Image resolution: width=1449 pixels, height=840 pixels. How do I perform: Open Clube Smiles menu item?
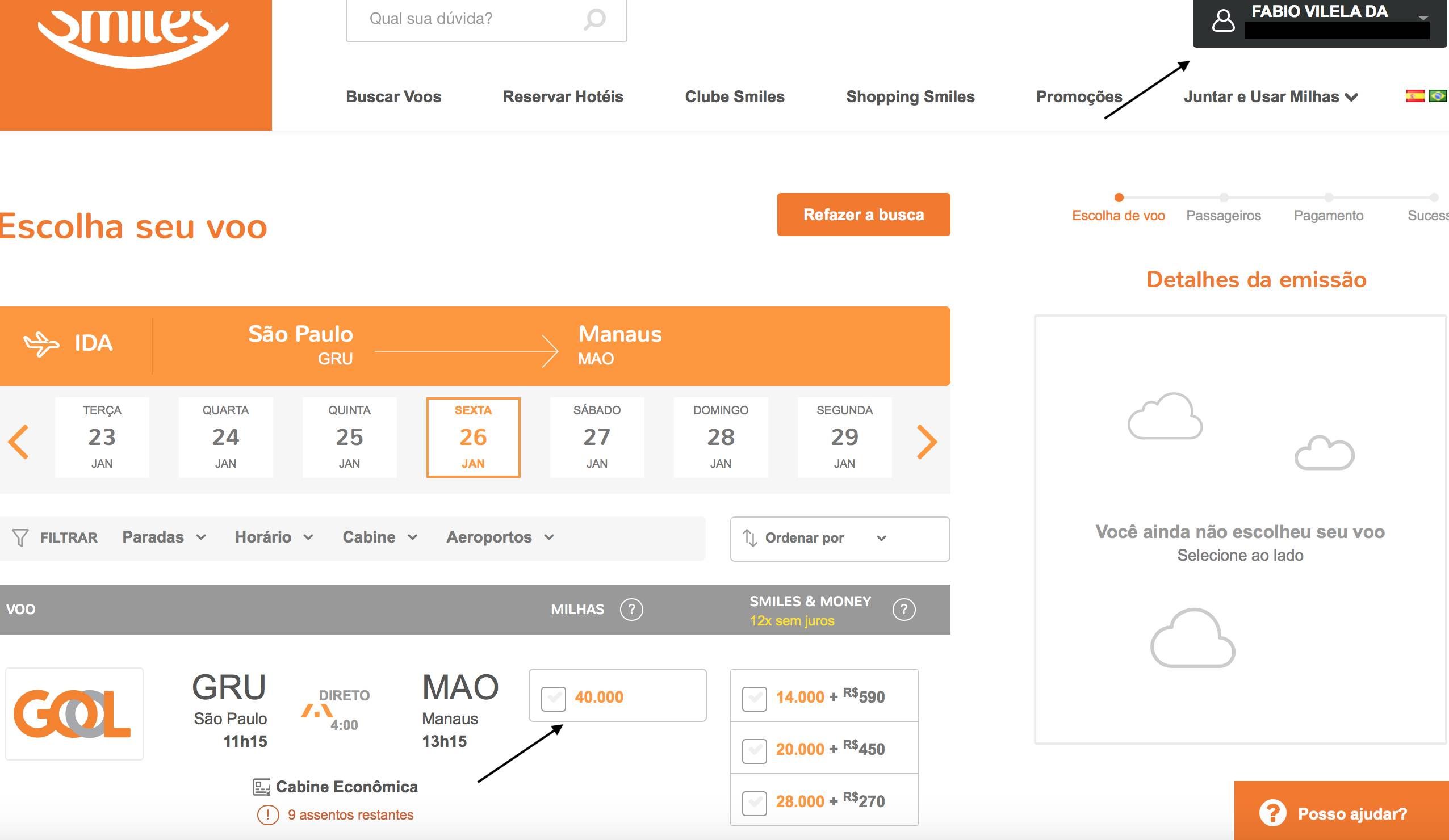click(734, 96)
